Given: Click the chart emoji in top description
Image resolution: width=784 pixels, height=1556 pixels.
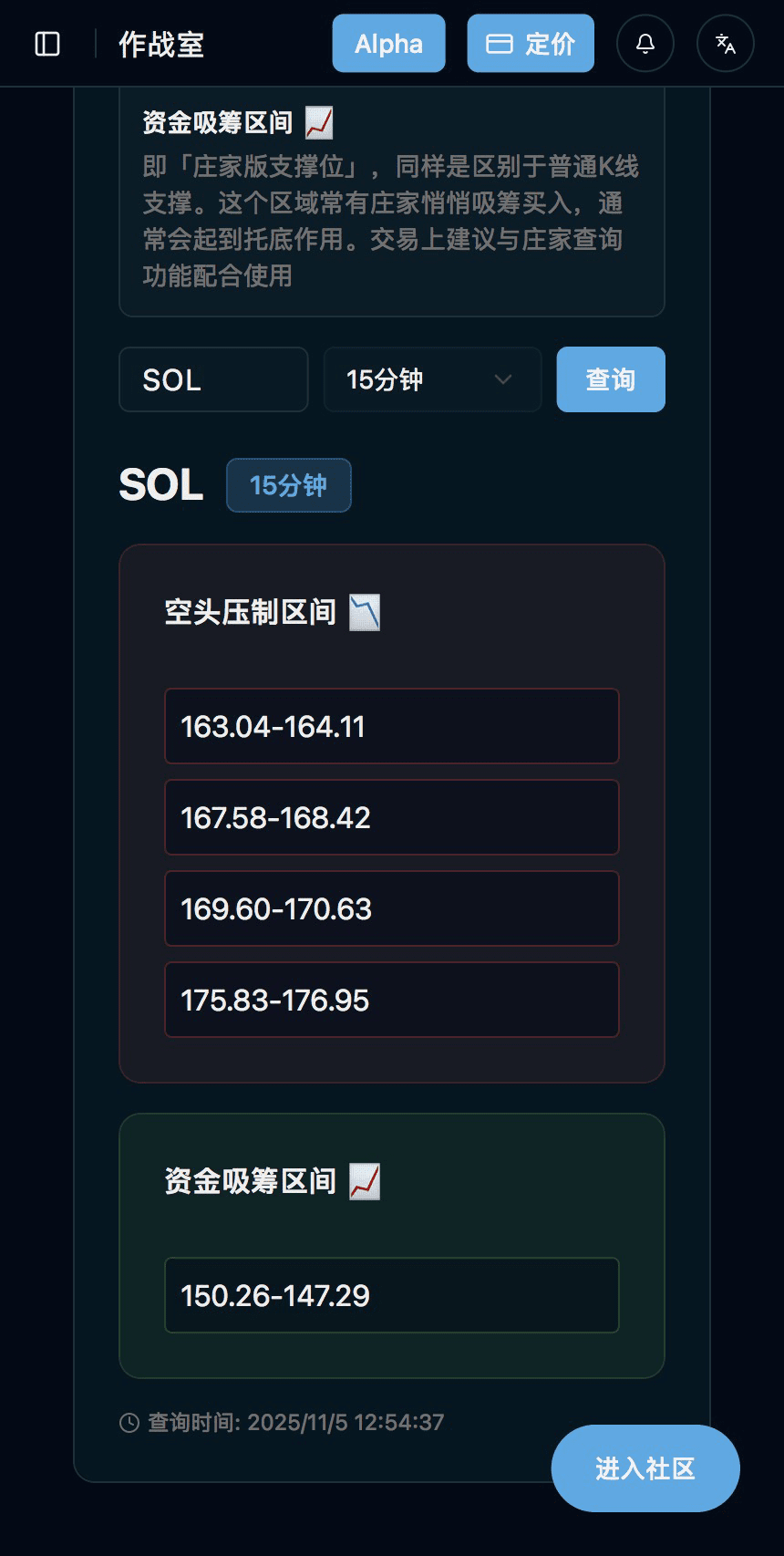Looking at the screenshot, I should [319, 122].
